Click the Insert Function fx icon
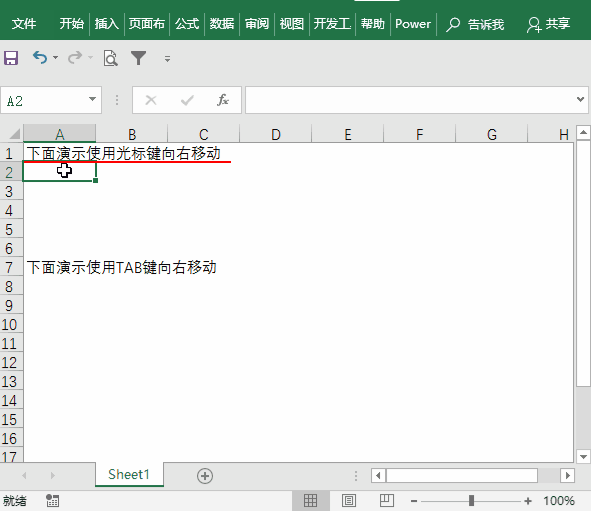 pos(223,100)
